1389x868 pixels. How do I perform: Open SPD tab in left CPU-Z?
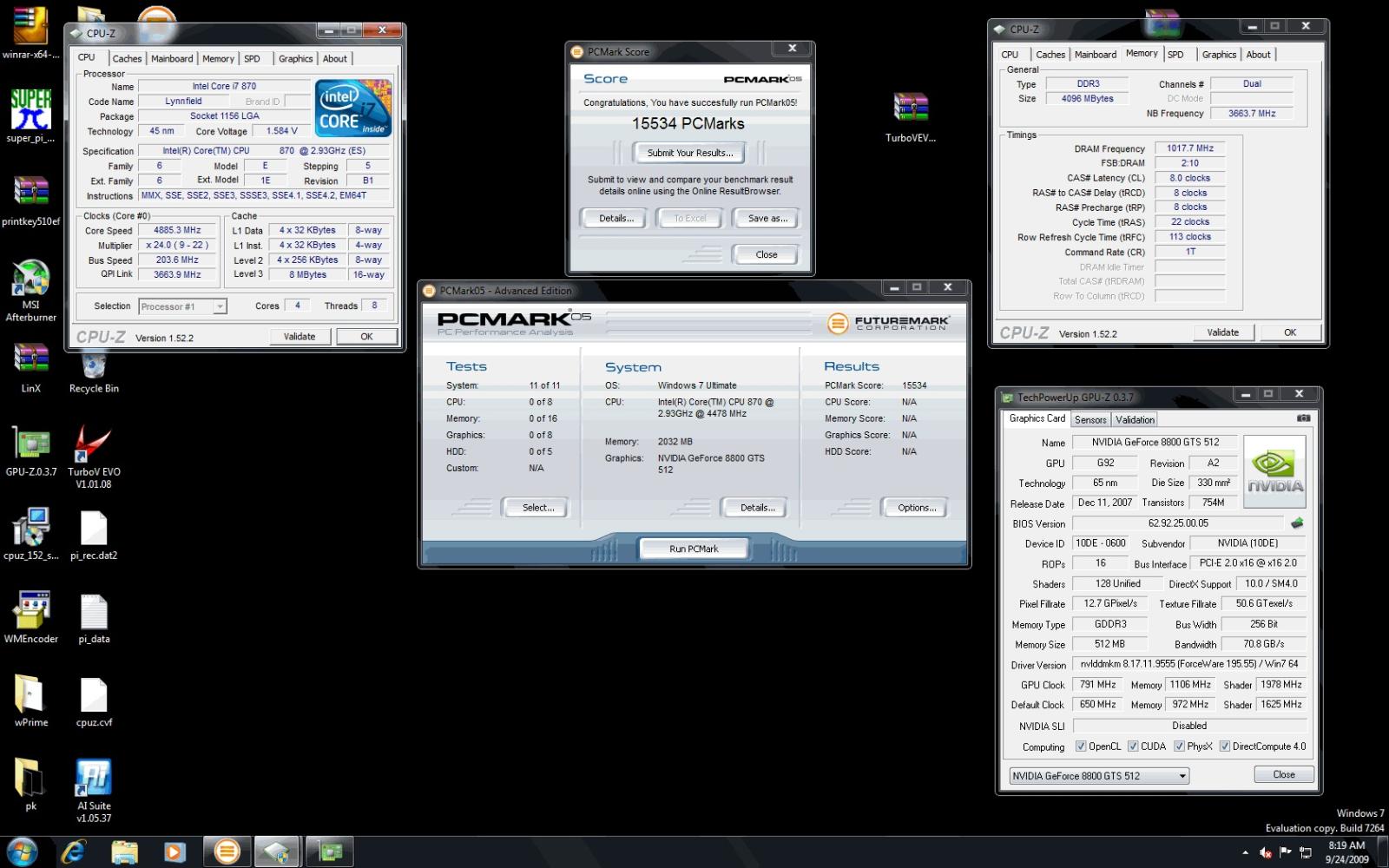[252, 58]
